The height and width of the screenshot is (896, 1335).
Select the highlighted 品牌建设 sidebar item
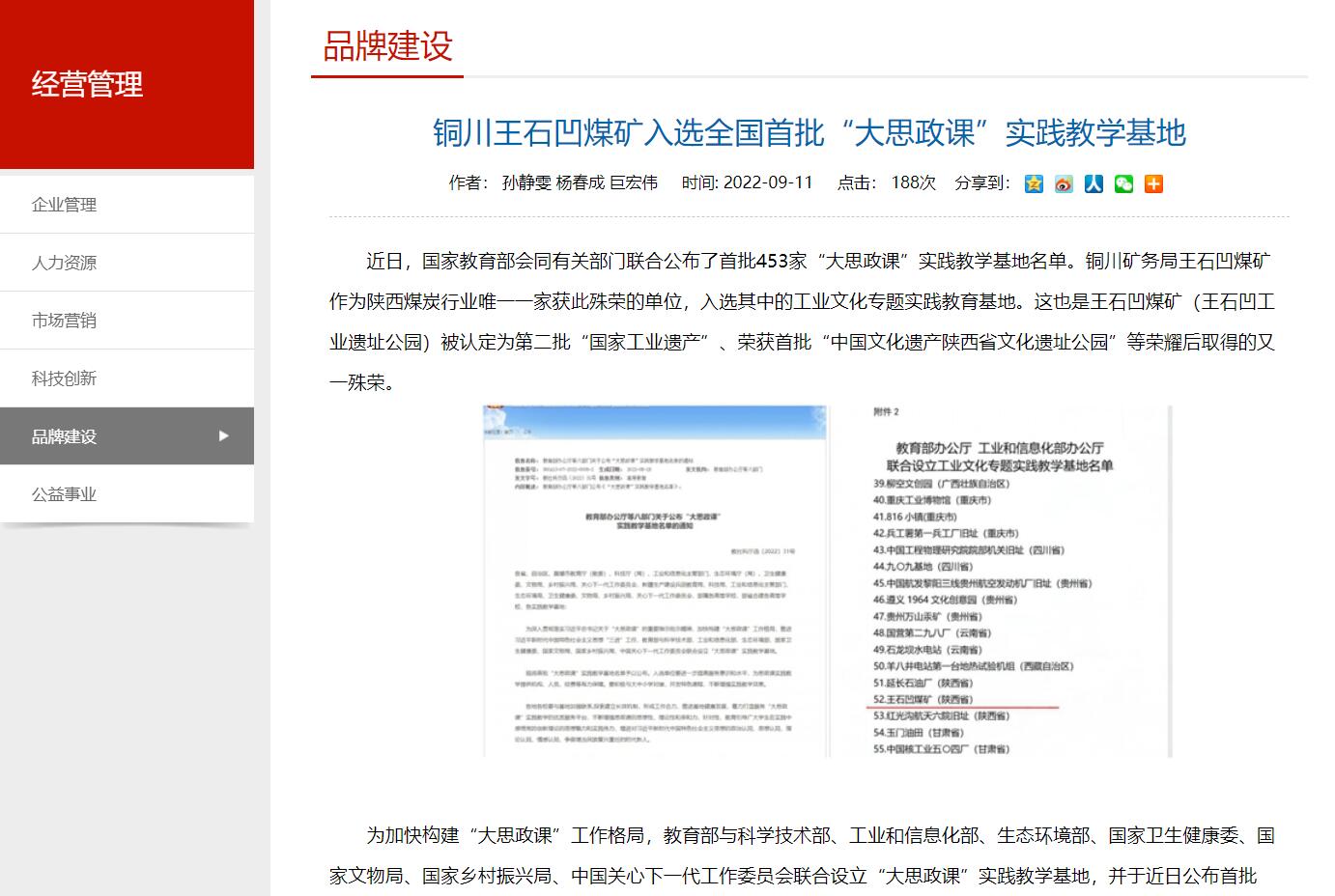[64, 436]
